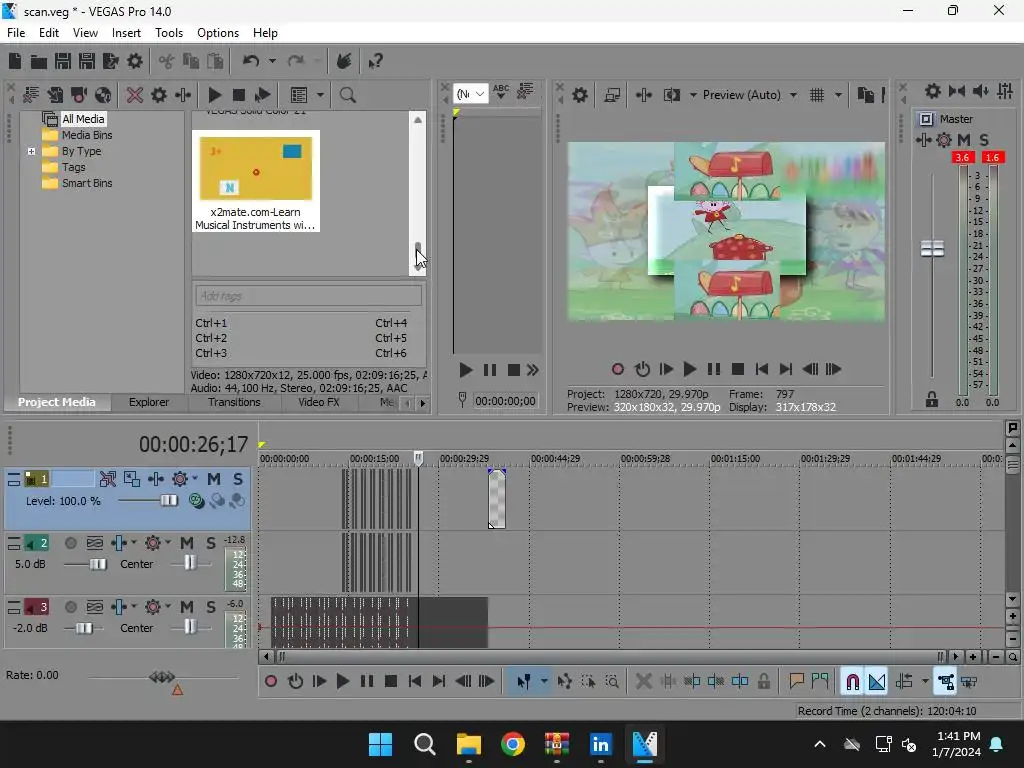Viewport: 1024px width, 768px height.
Task: Open Project Properties gear in the main toolbar
Action: tap(135, 61)
